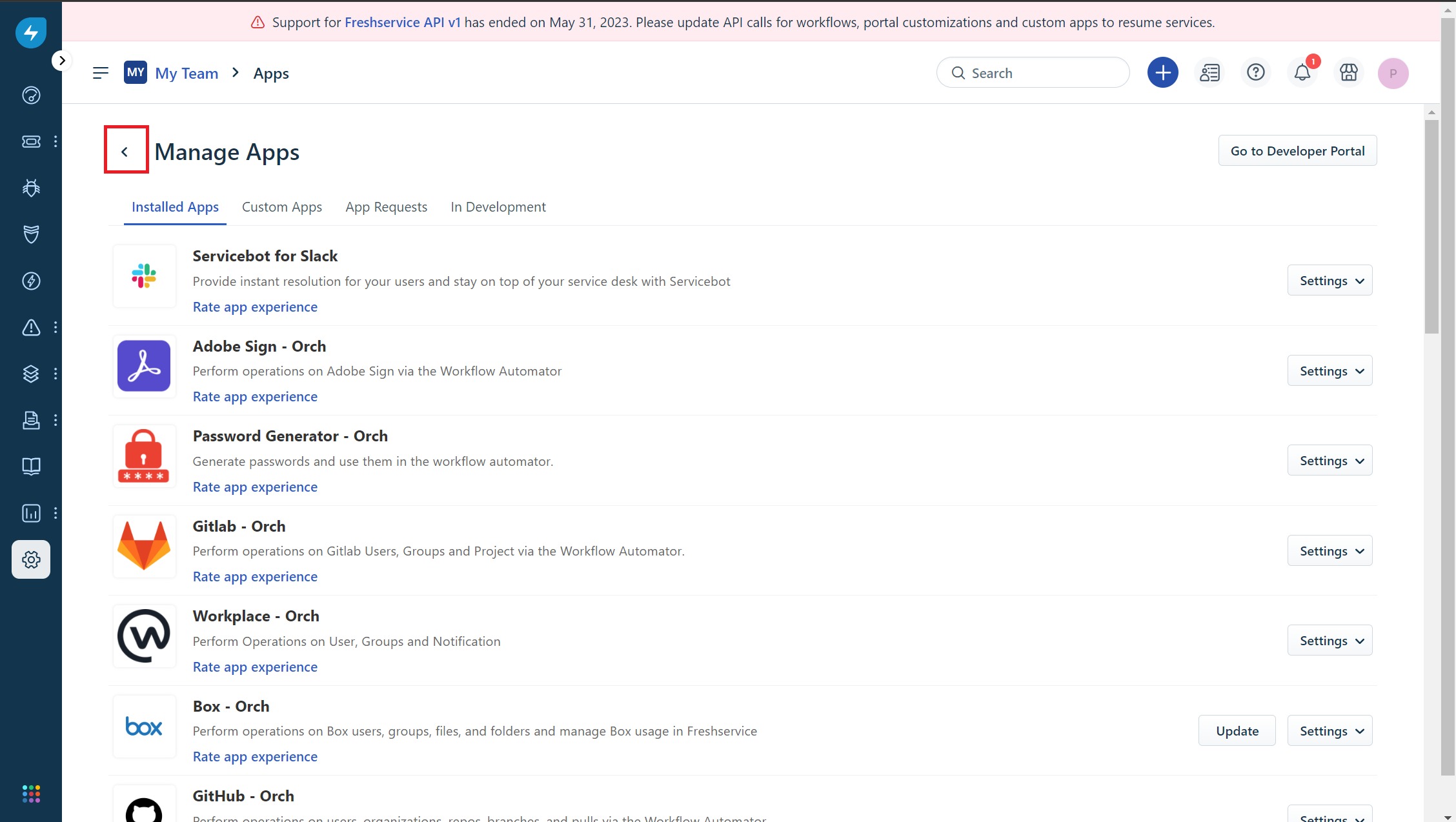The width and height of the screenshot is (1456, 822).
Task: Open the Analytics chart icon in sidebar
Action: [31, 513]
